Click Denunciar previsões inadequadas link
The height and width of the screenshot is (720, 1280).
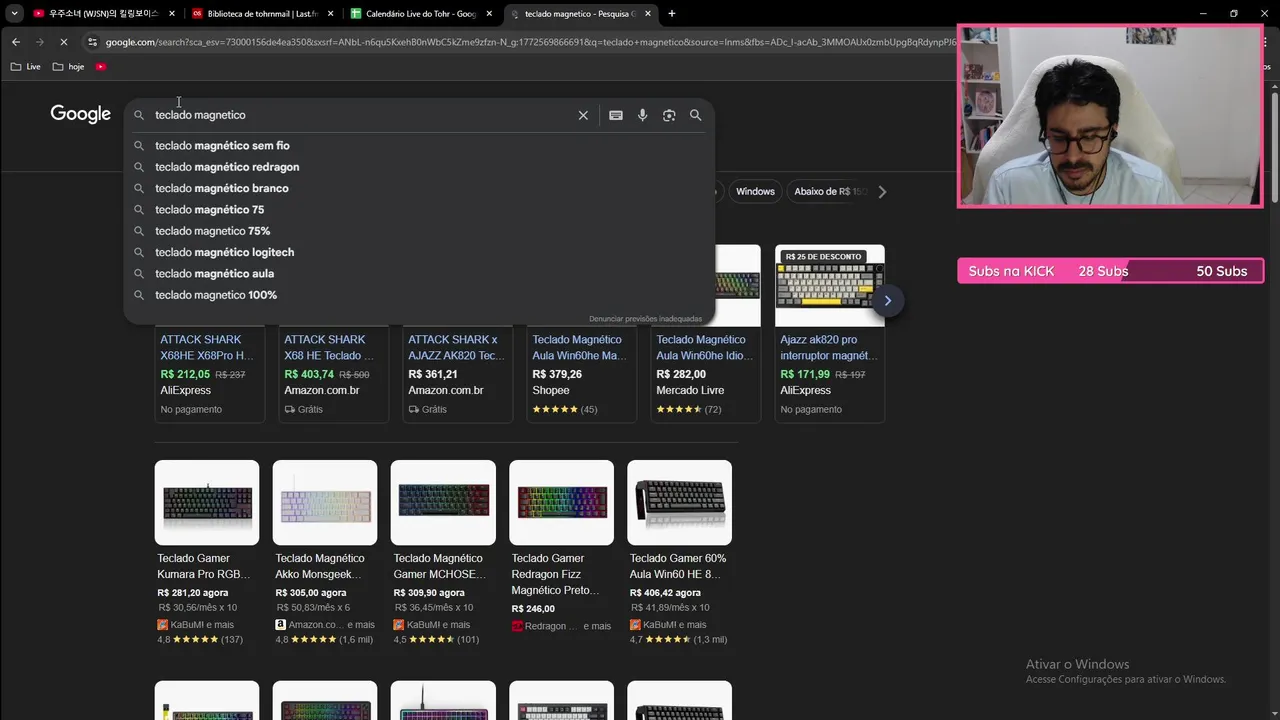point(645,319)
